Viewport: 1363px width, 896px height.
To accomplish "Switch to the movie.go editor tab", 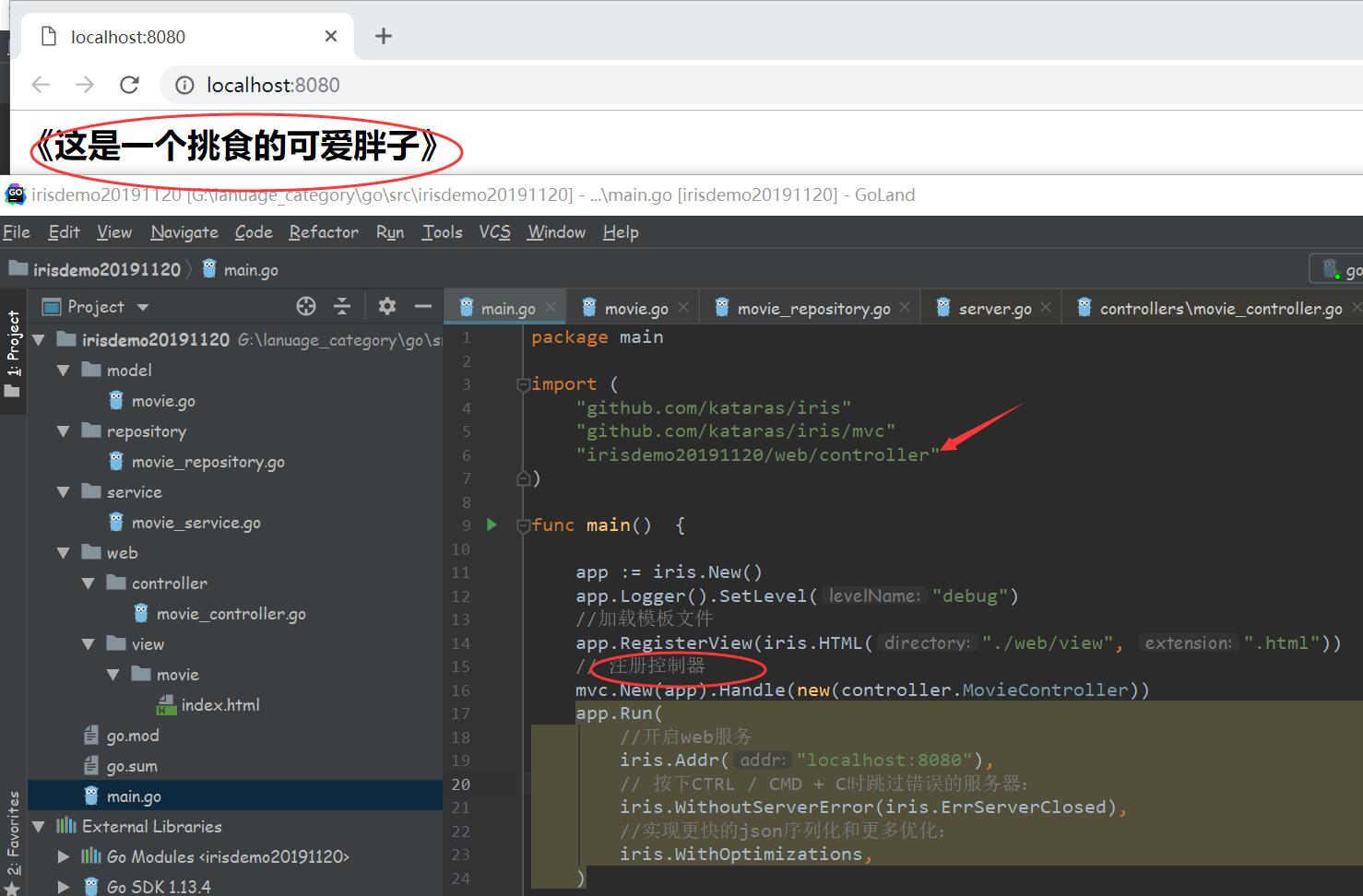I will (x=635, y=309).
